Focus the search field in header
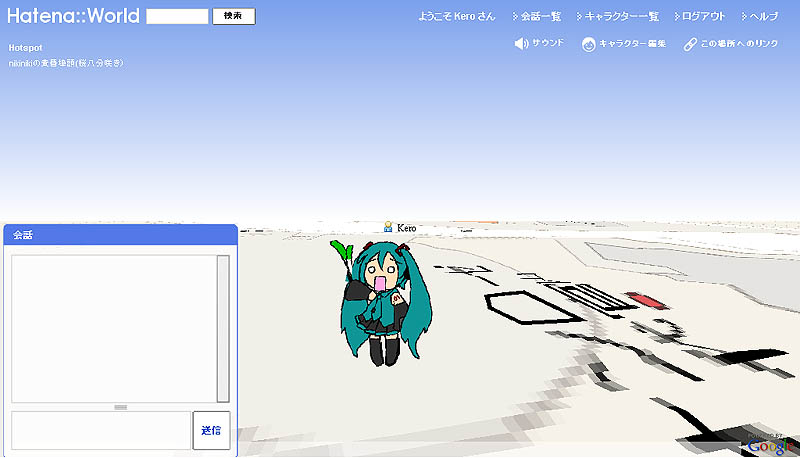 click(177, 16)
